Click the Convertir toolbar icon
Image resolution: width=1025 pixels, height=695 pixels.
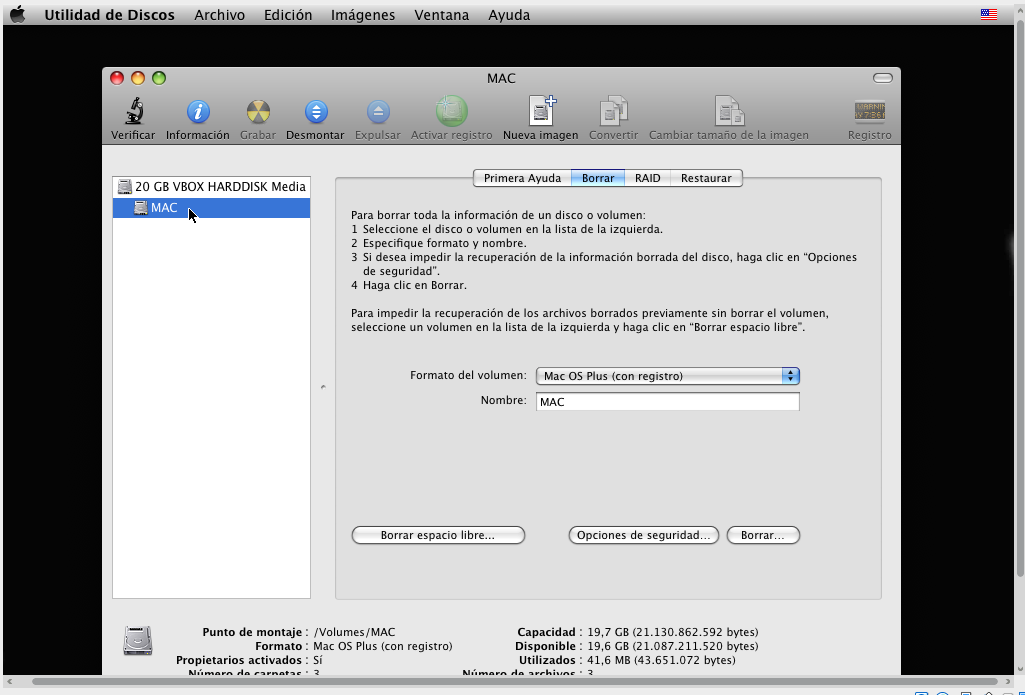click(613, 111)
